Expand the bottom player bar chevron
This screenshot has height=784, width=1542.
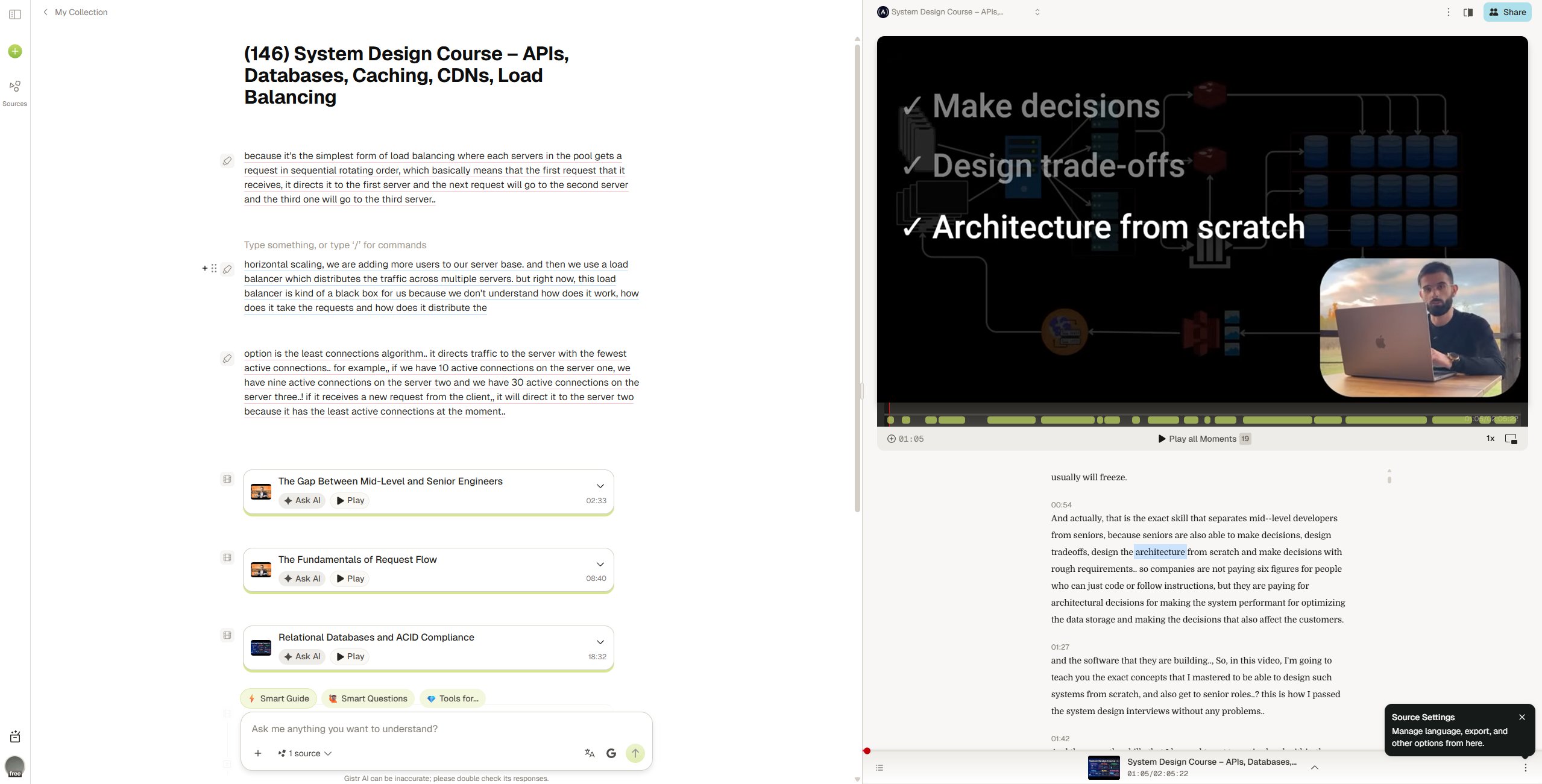1315,767
